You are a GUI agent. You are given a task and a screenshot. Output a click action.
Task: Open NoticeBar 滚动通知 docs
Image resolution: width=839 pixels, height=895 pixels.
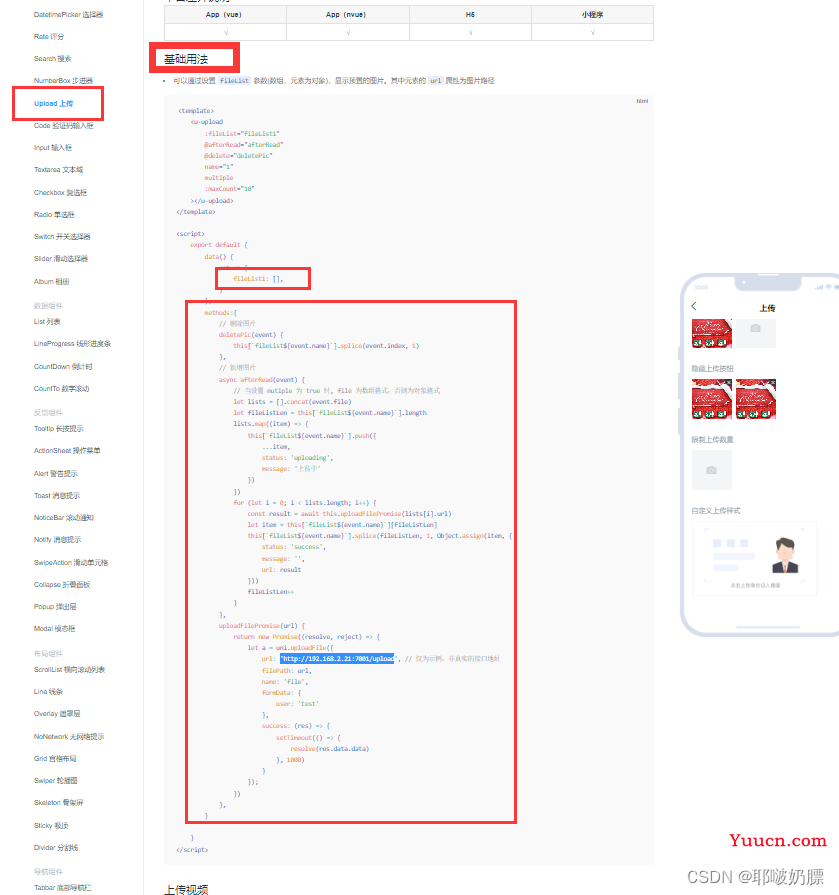tap(64, 518)
